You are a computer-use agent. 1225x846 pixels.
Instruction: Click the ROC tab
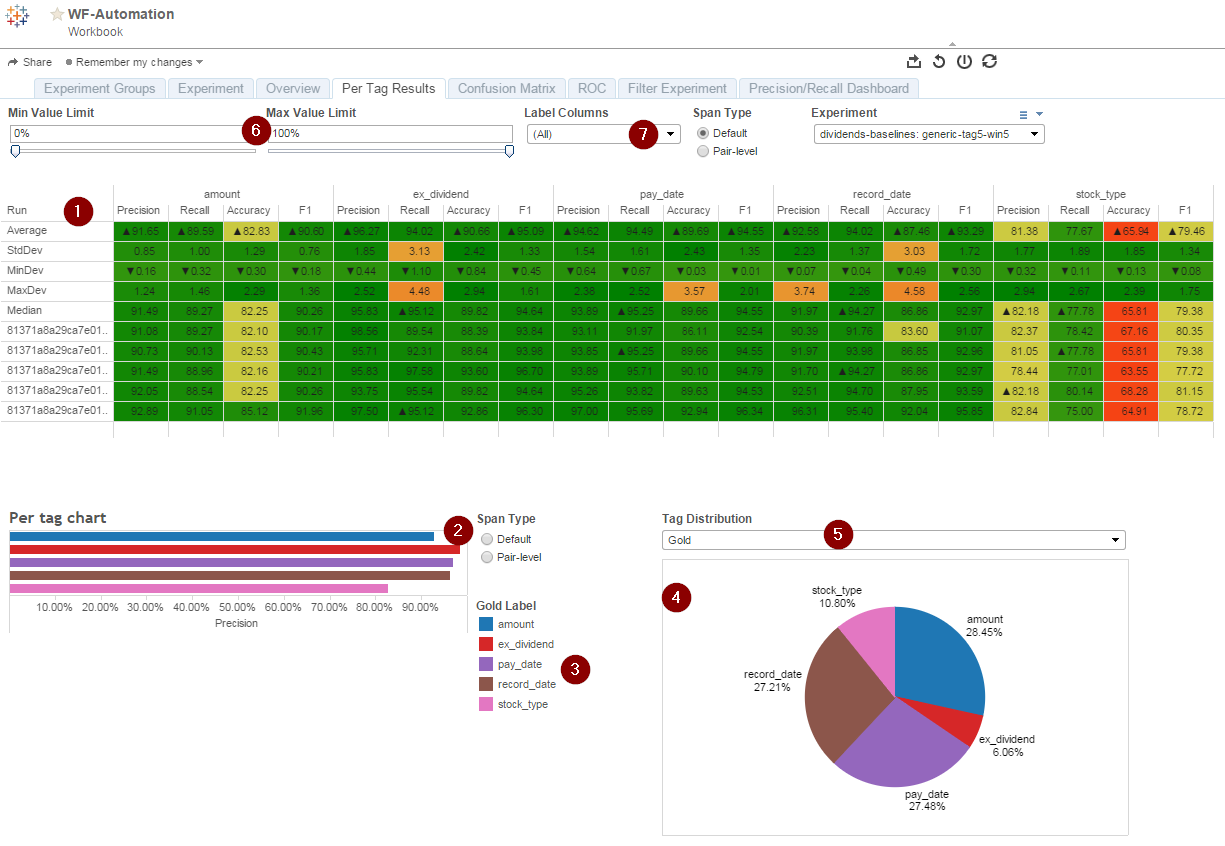tap(592, 89)
